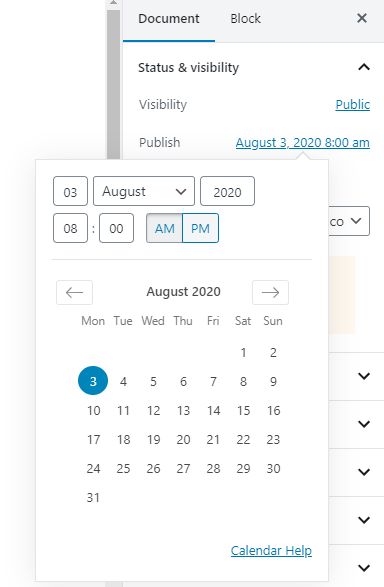Pick August 15 in the calendar

243,411
